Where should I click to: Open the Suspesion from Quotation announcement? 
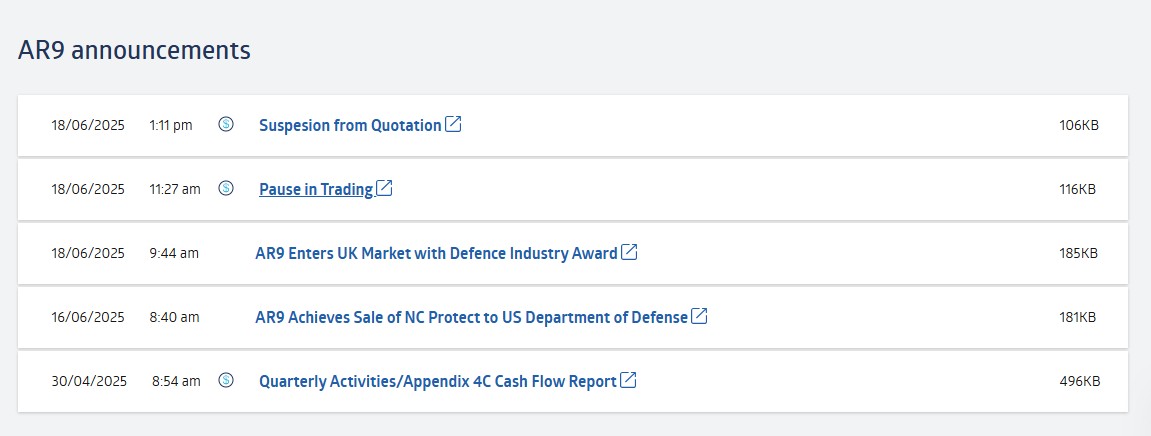tap(350, 126)
